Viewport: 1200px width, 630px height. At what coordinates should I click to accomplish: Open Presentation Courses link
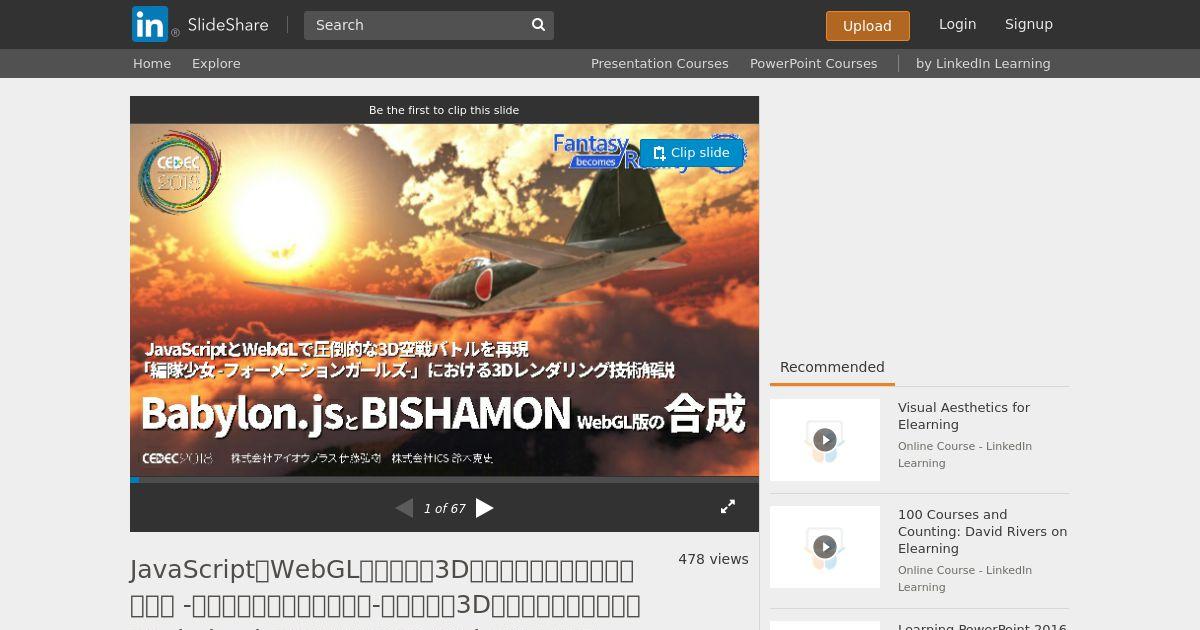659,63
